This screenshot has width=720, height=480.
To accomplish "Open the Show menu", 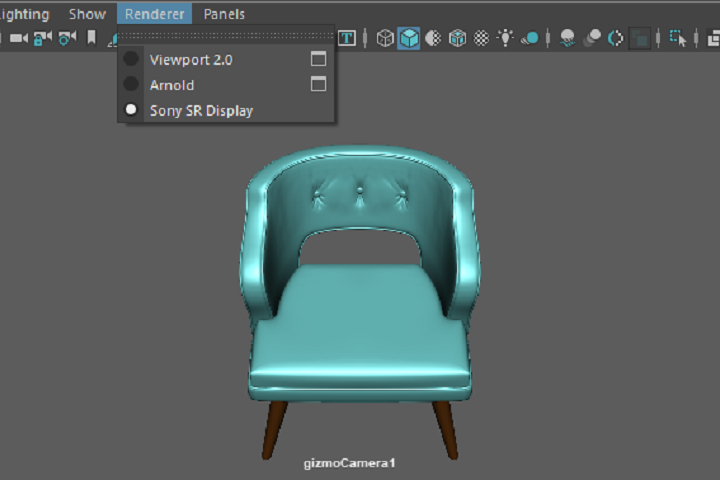I will [x=87, y=14].
